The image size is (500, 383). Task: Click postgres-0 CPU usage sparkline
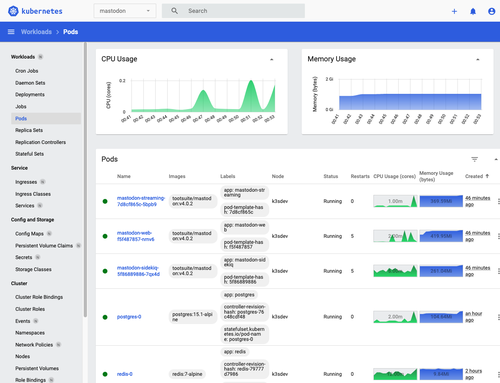click(x=395, y=317)
